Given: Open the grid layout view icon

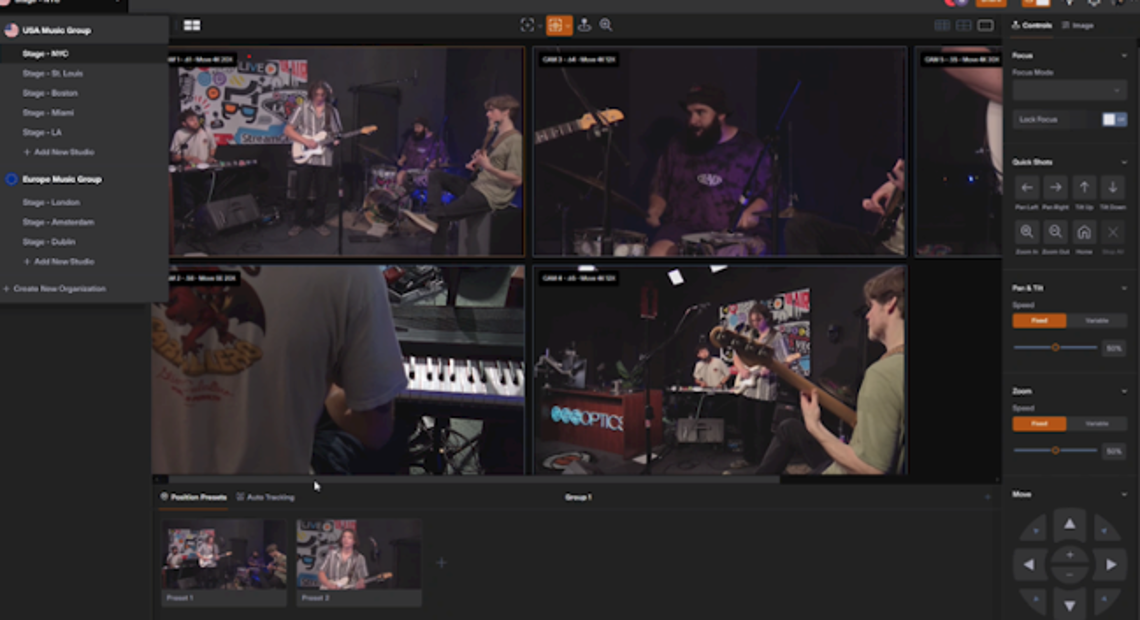Looking at the screenshot, I should tap(192, 25).
